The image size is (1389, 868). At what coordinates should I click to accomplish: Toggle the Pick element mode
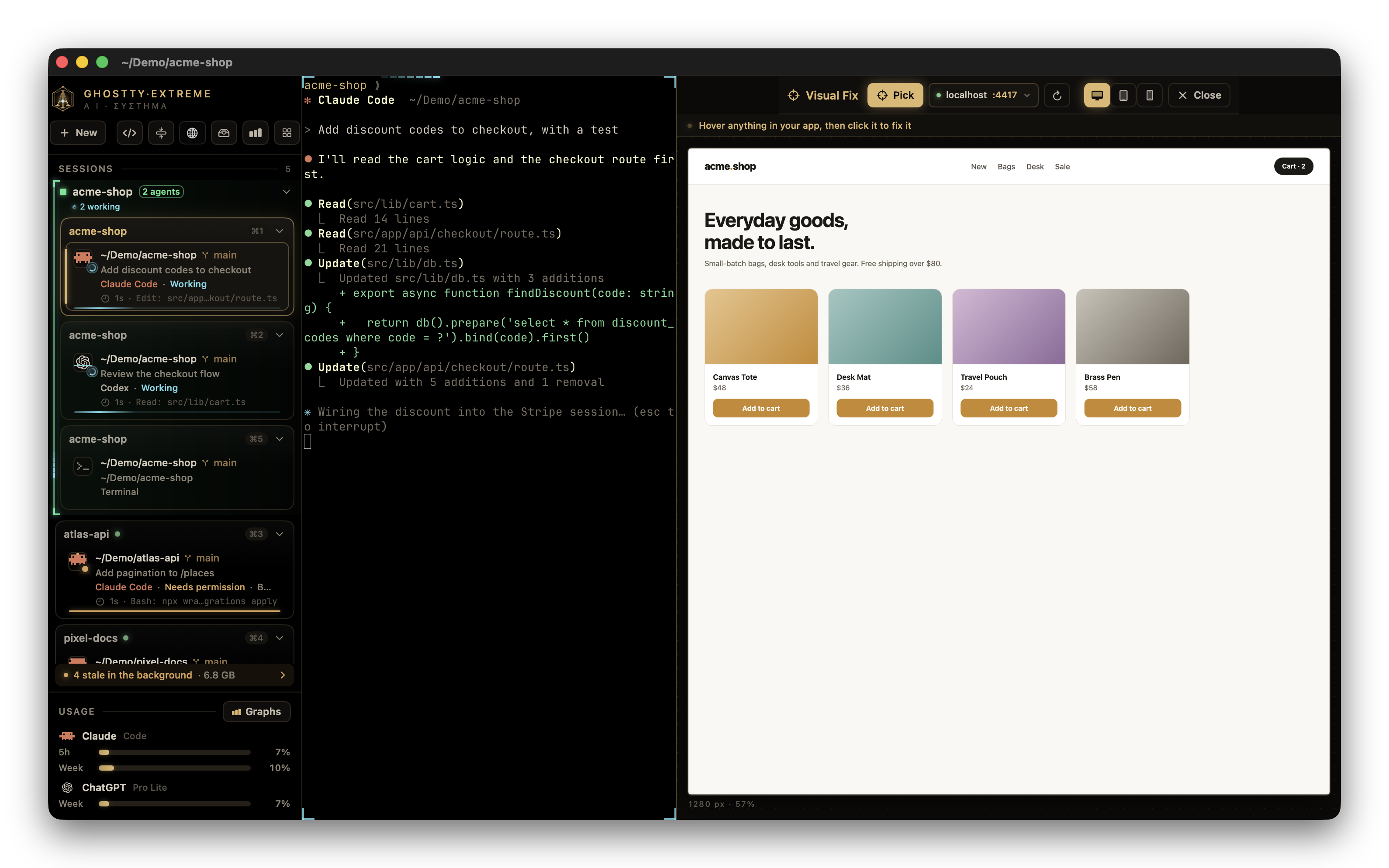895,95
